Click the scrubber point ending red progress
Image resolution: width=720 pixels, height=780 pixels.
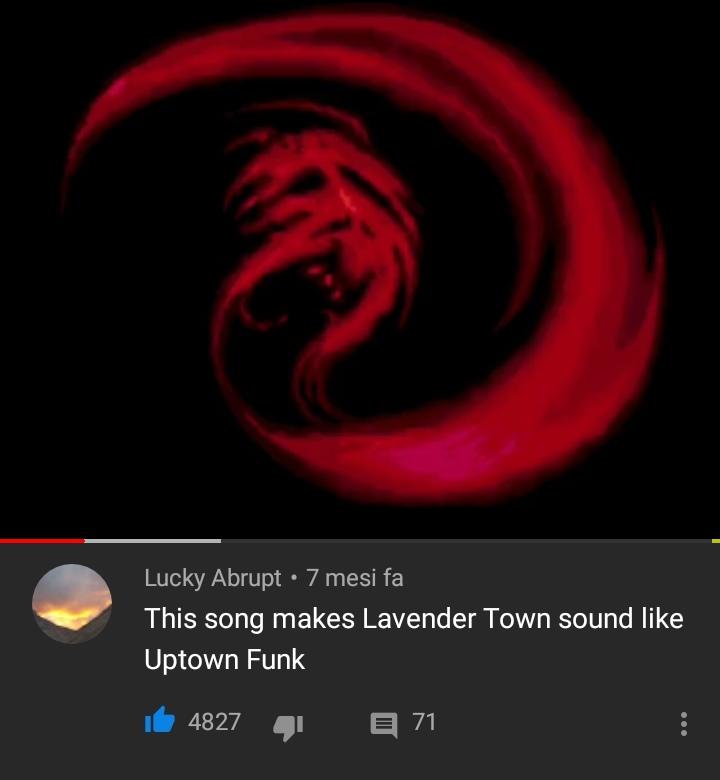84,541
